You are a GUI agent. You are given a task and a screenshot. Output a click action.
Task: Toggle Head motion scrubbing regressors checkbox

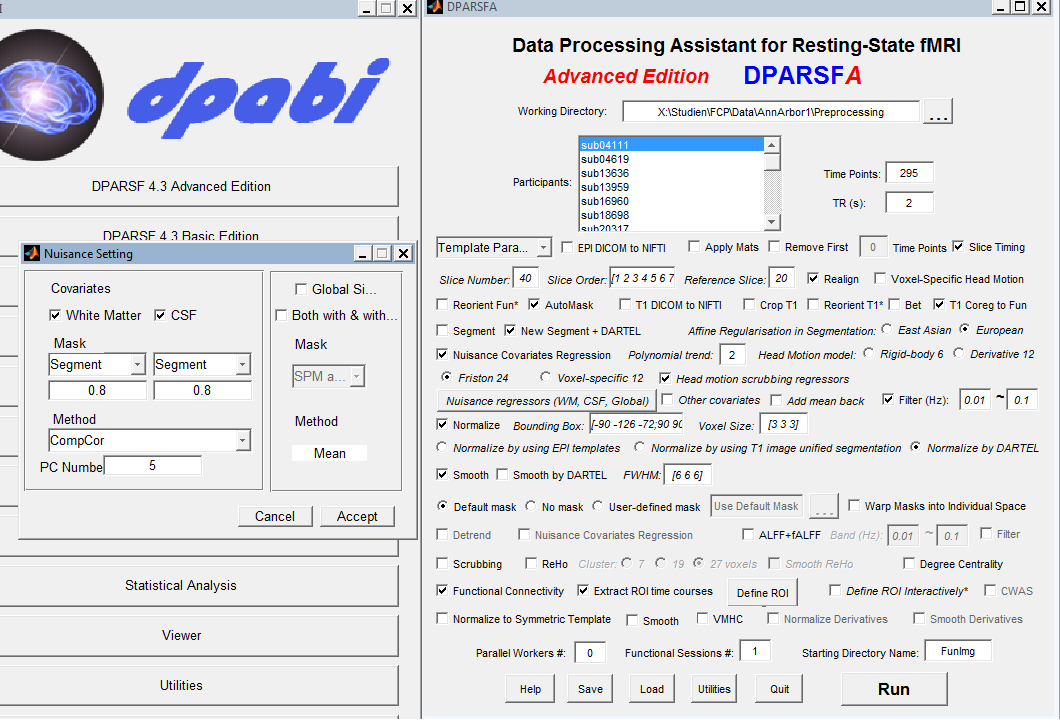click(665, 378)
